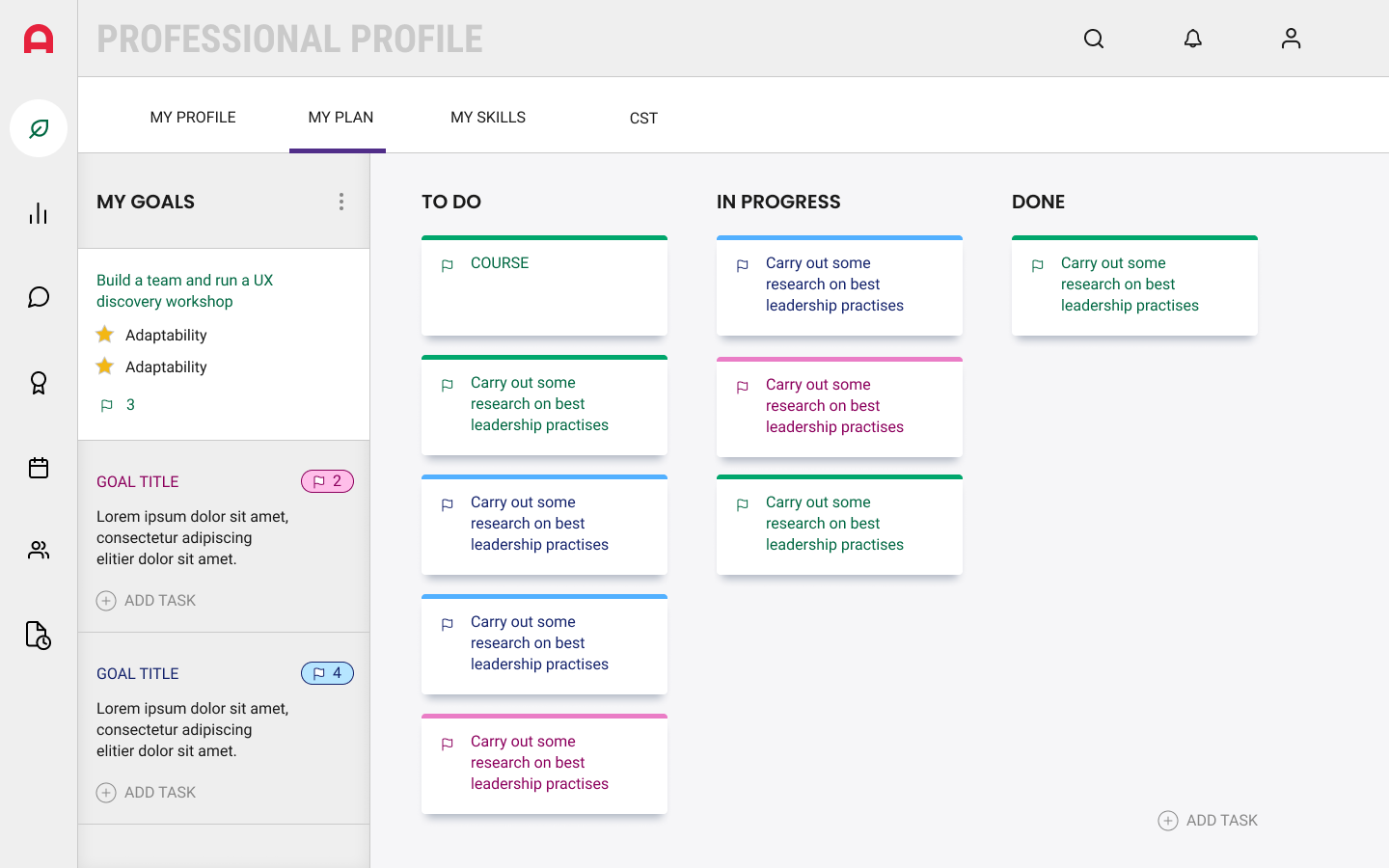Click the plus icon of bottom-right ADD TASK
This screenshot has height=868, width=1389.
pos(1168,821)
